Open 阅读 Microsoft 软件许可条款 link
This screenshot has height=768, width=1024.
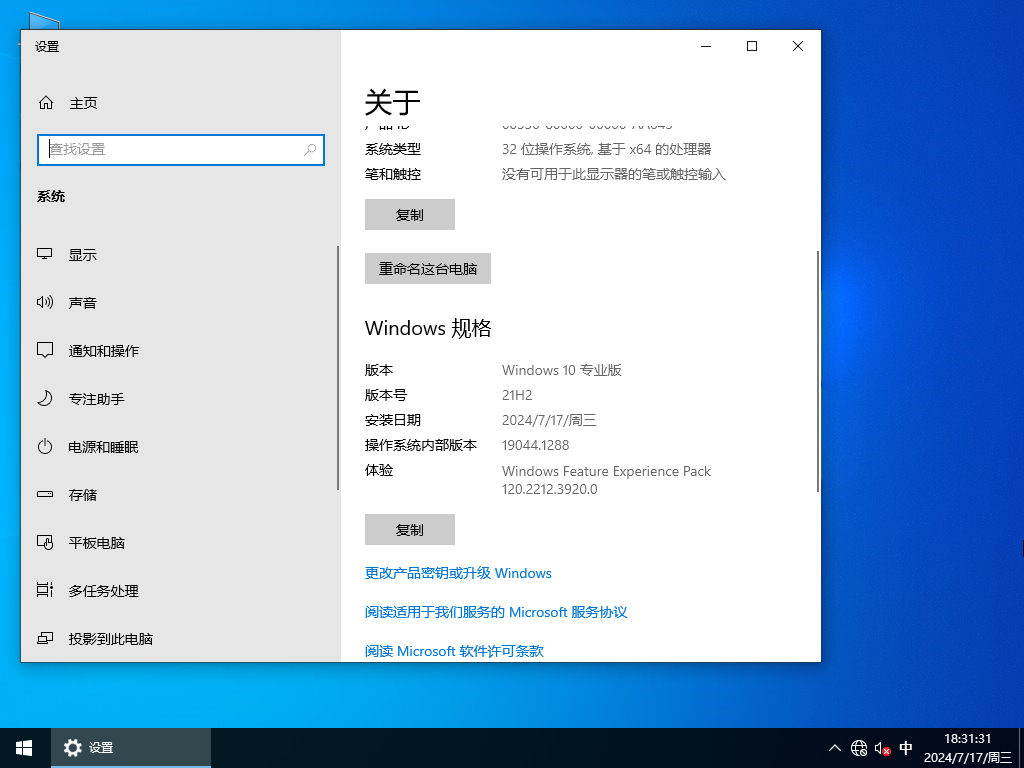[x=454, y=651]
